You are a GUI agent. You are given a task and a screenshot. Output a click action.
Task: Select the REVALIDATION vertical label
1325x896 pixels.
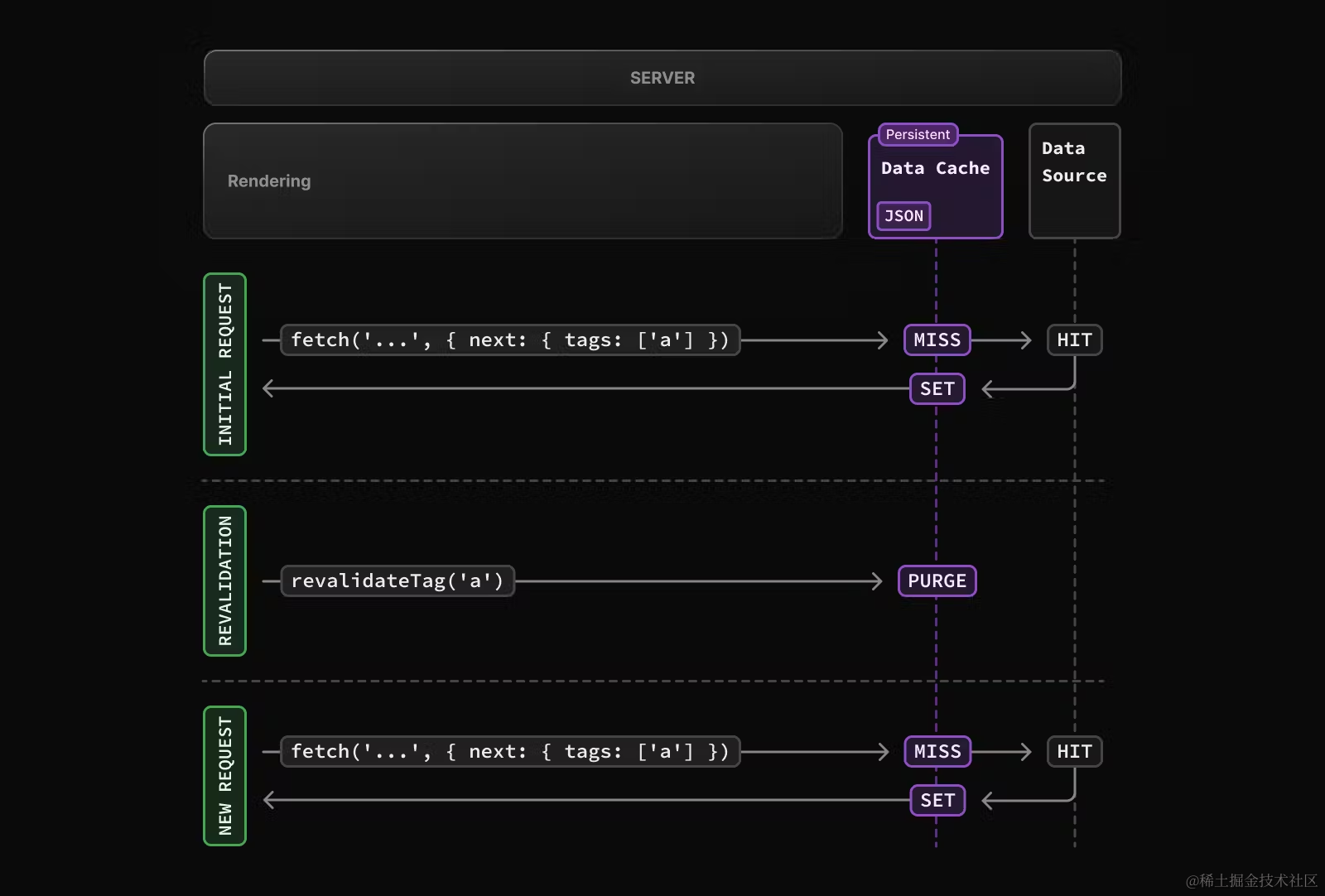(225, 580)
